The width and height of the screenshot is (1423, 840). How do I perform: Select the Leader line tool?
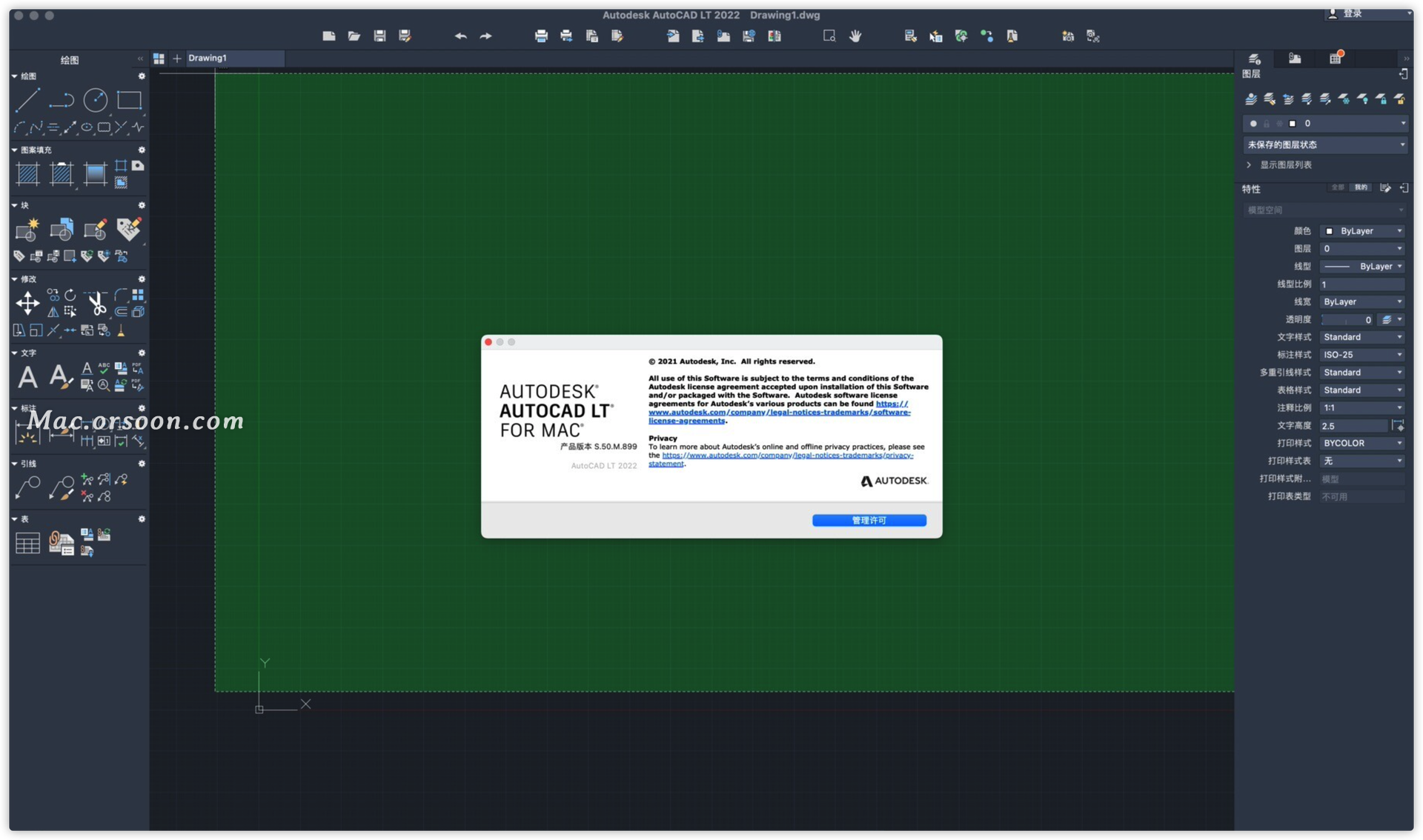tap(27, 487)
